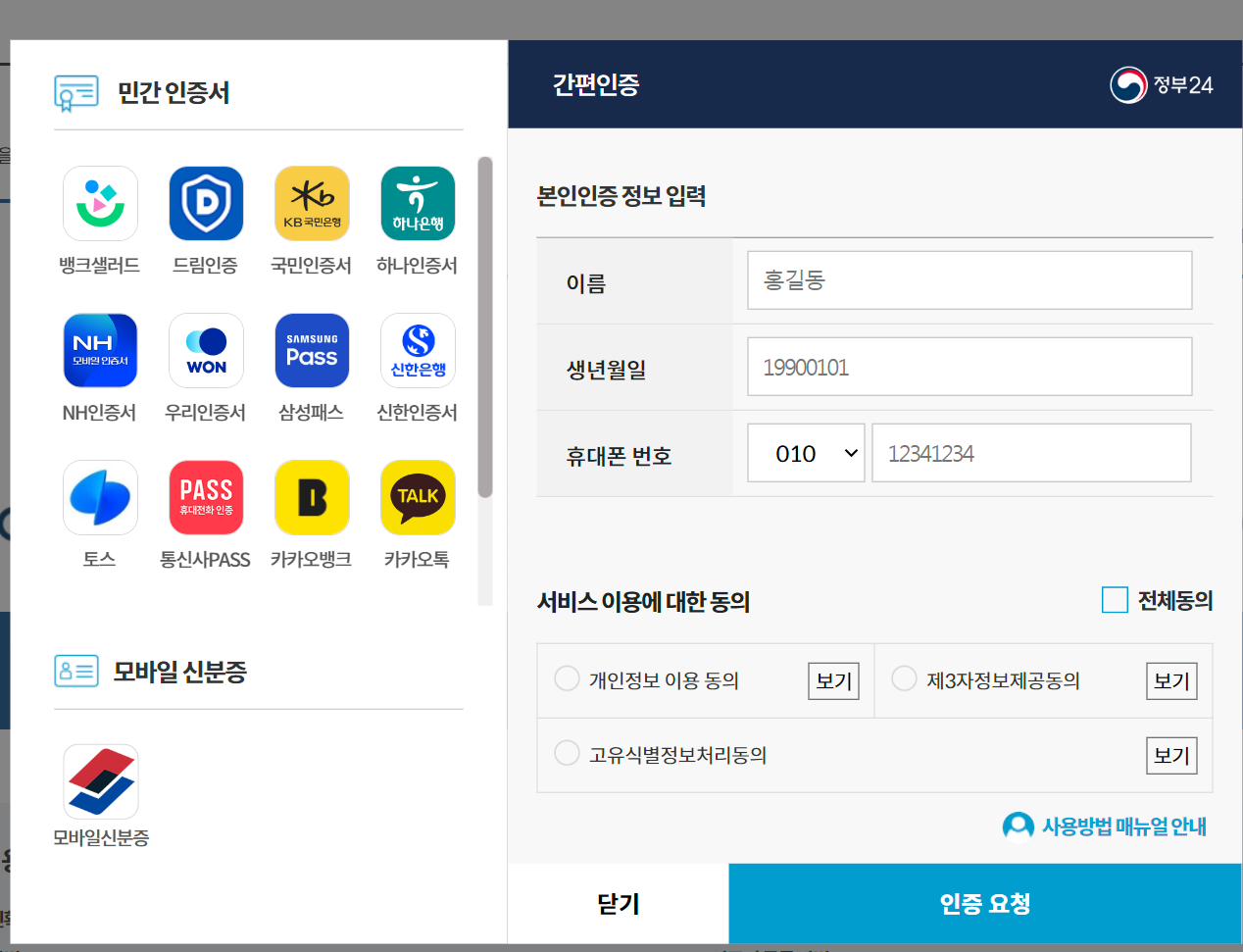Click the 인증 요청 button
Image resolution: width=1243 pixels, height=952 pixels.
pos(984,903)
